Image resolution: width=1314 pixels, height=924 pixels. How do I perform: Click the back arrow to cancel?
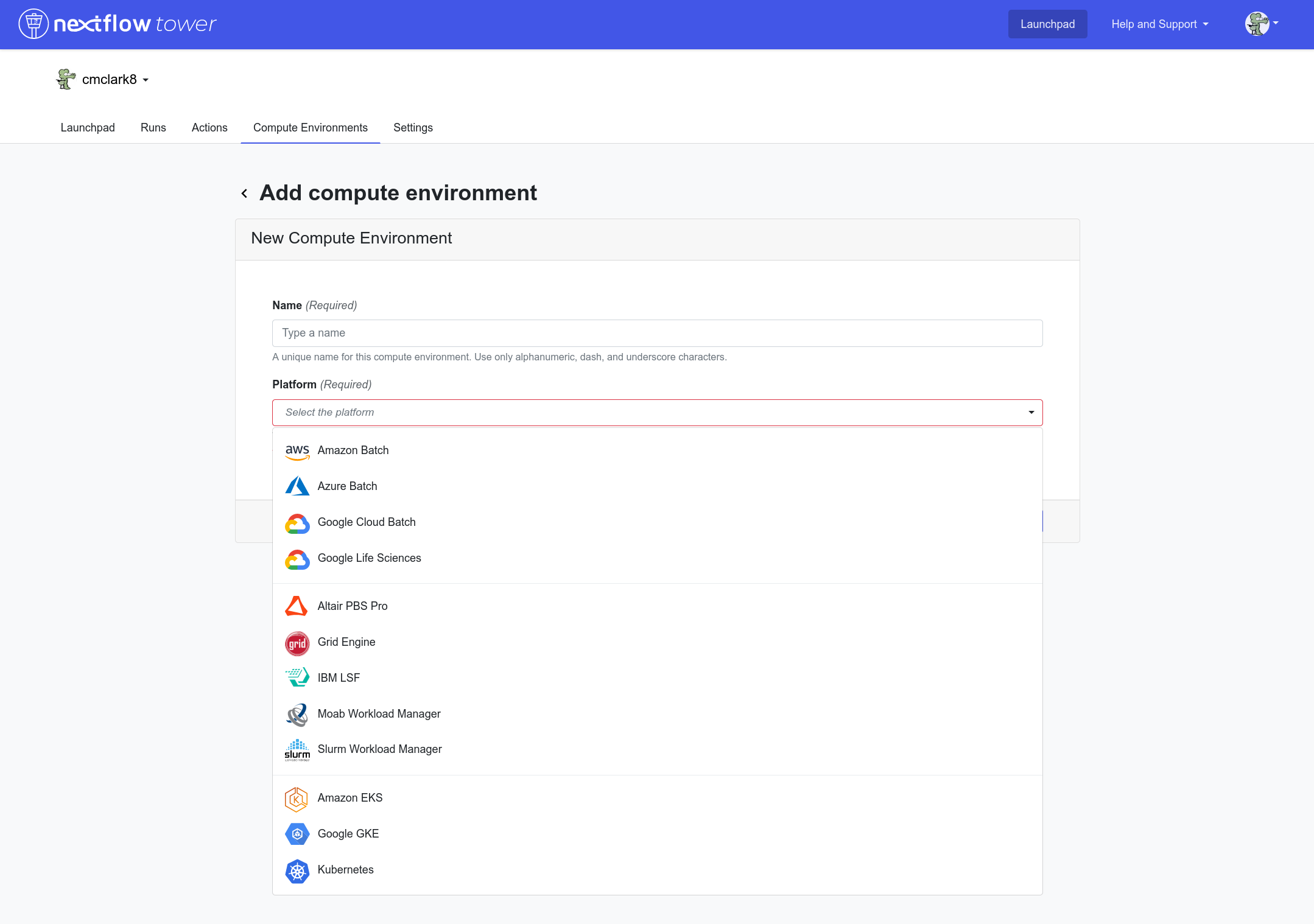coord(245,192)
